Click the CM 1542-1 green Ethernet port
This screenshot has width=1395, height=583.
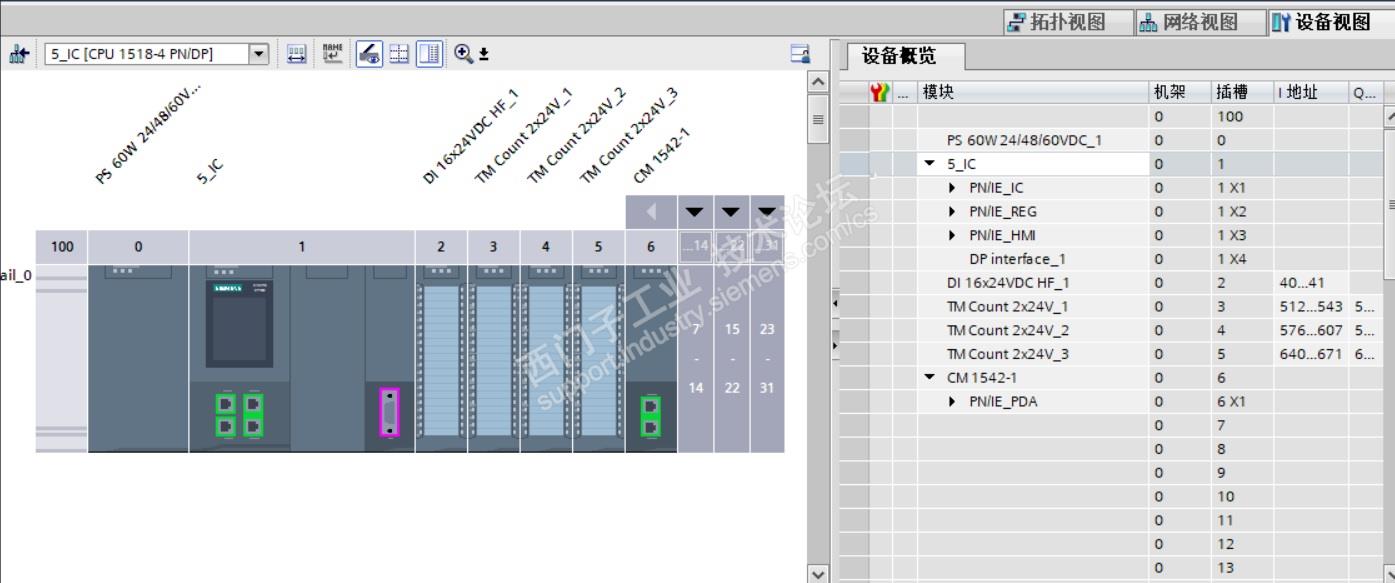click(650, 416)
